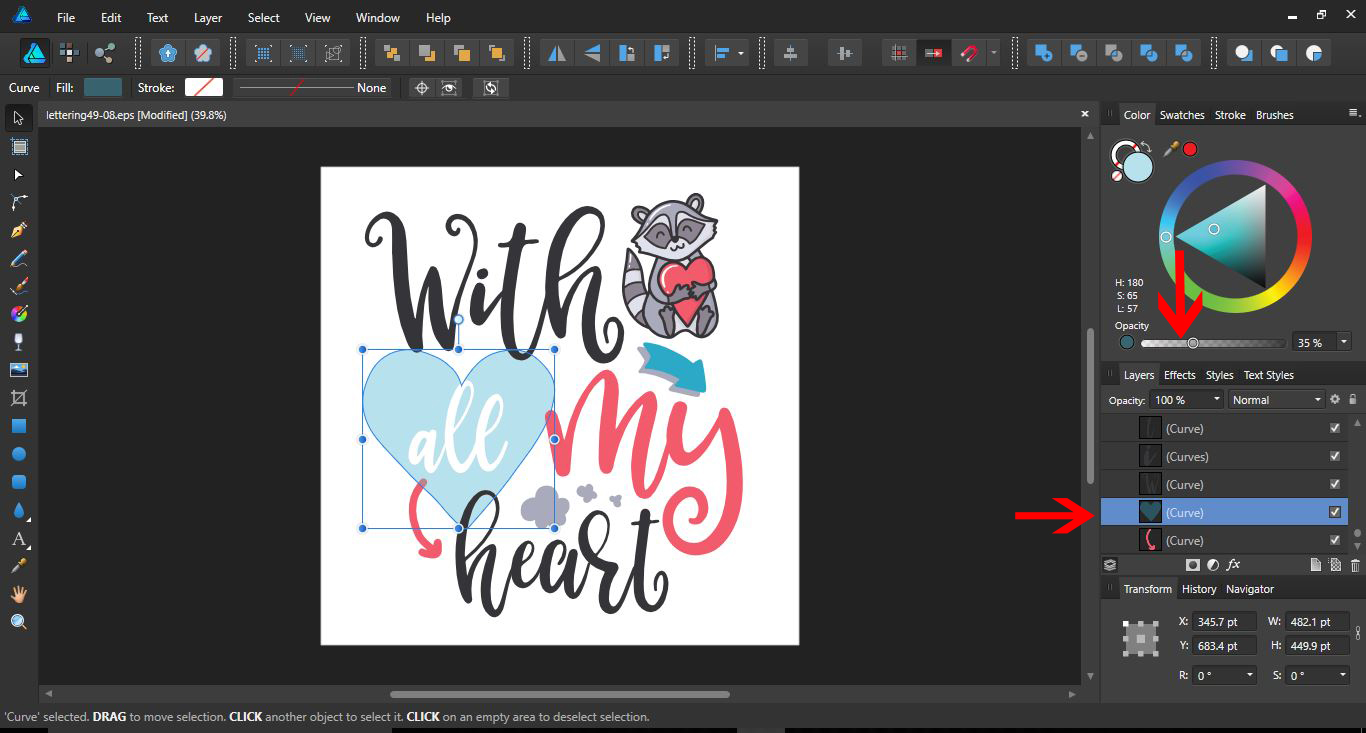The image size is (1366, 733).
Task: Open the Layer menu
Action: coord(208,18)
